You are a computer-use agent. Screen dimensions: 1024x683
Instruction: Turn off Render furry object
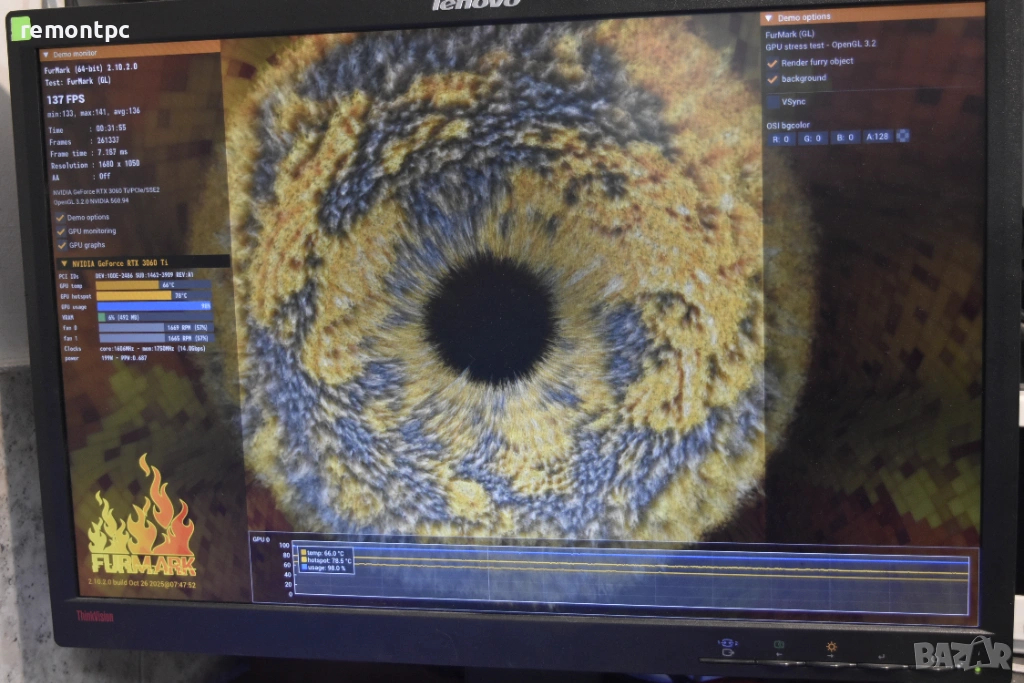click(x=772, y=62)
